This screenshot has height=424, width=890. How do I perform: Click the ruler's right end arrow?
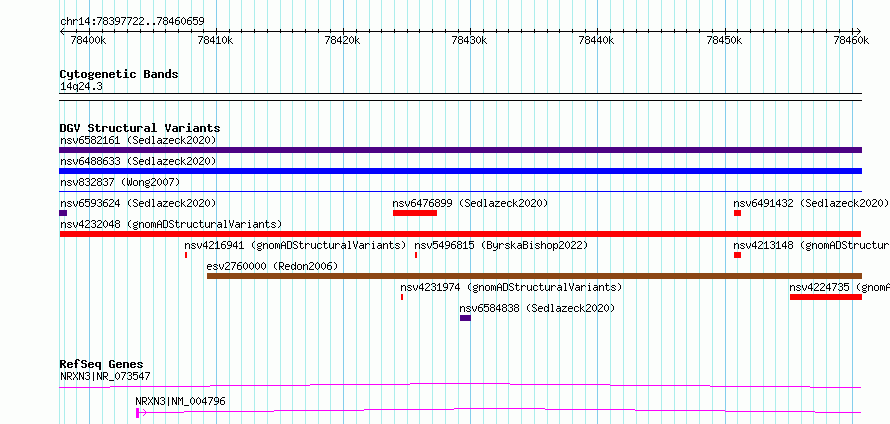859,31
